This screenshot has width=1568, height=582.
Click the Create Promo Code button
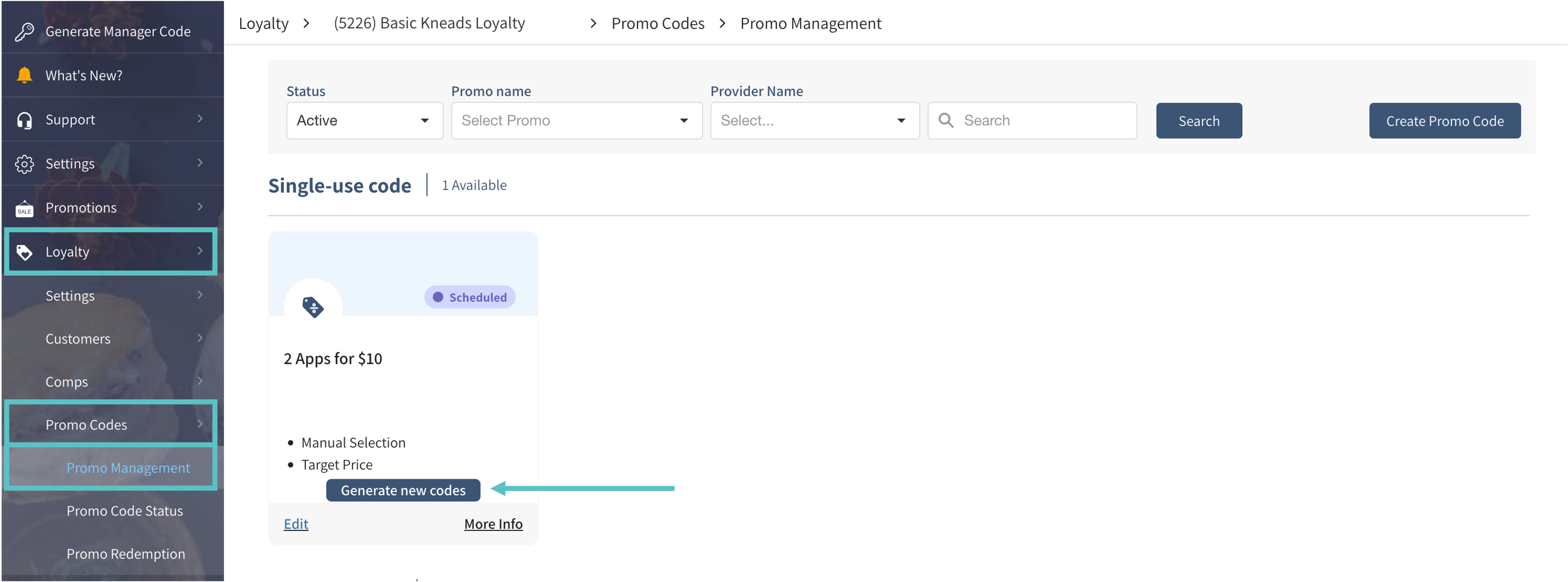pyautogui.click(x=1444, y=121)
